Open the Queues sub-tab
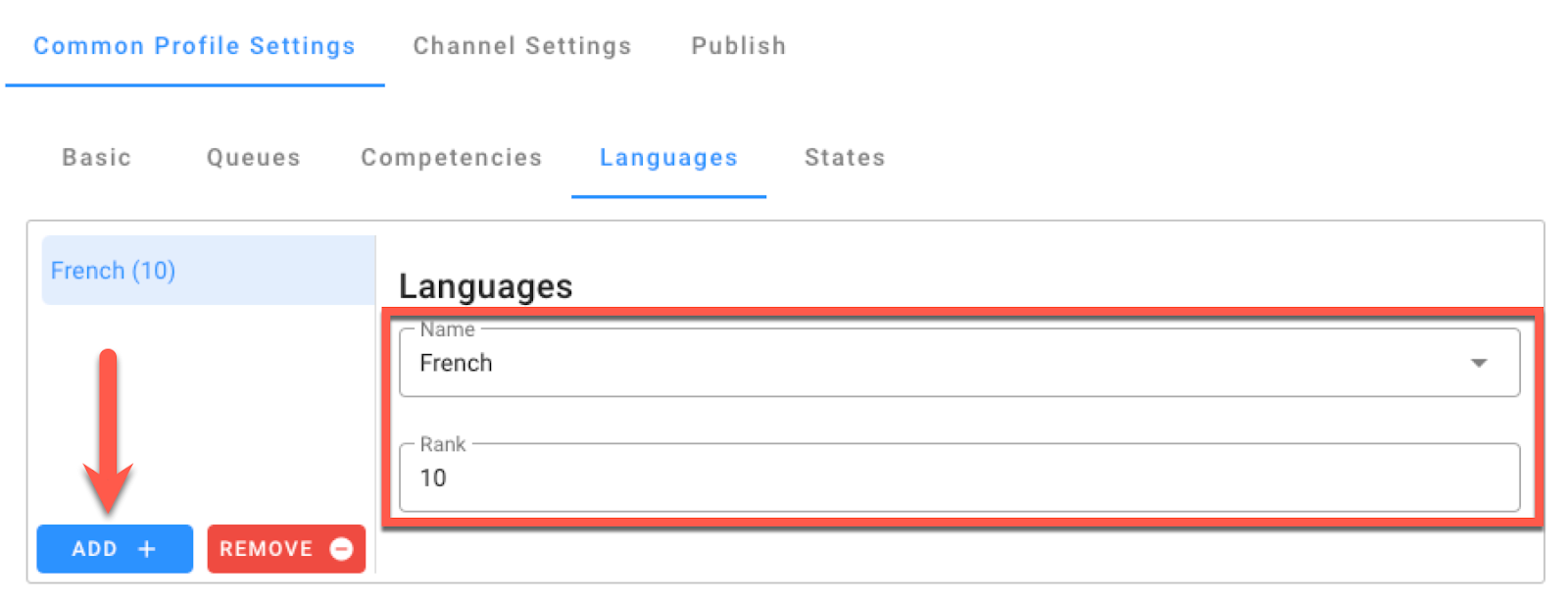Image resolution: width=1568 pixels, height=603 pixels. [x=254, y=158]
